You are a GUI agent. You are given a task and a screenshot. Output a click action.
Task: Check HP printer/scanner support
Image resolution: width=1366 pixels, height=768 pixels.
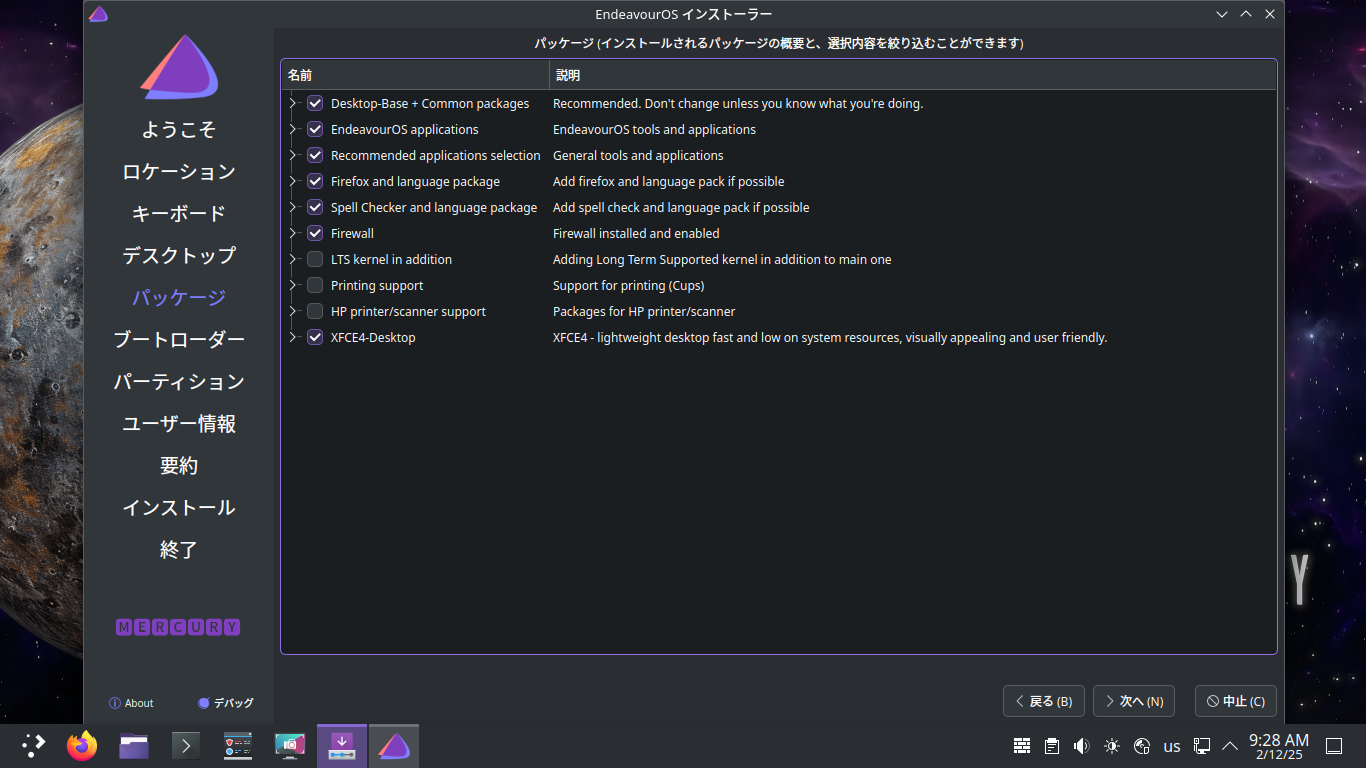315,311
